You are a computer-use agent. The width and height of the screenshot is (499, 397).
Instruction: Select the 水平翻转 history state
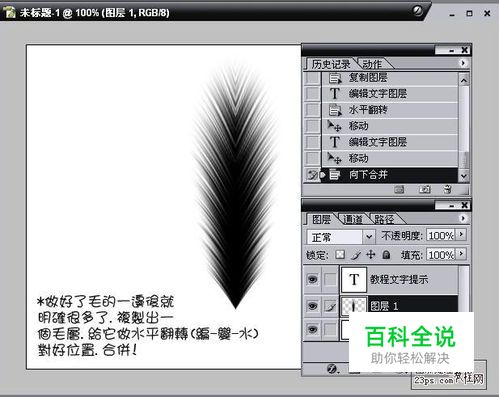(x=389, y=110)
